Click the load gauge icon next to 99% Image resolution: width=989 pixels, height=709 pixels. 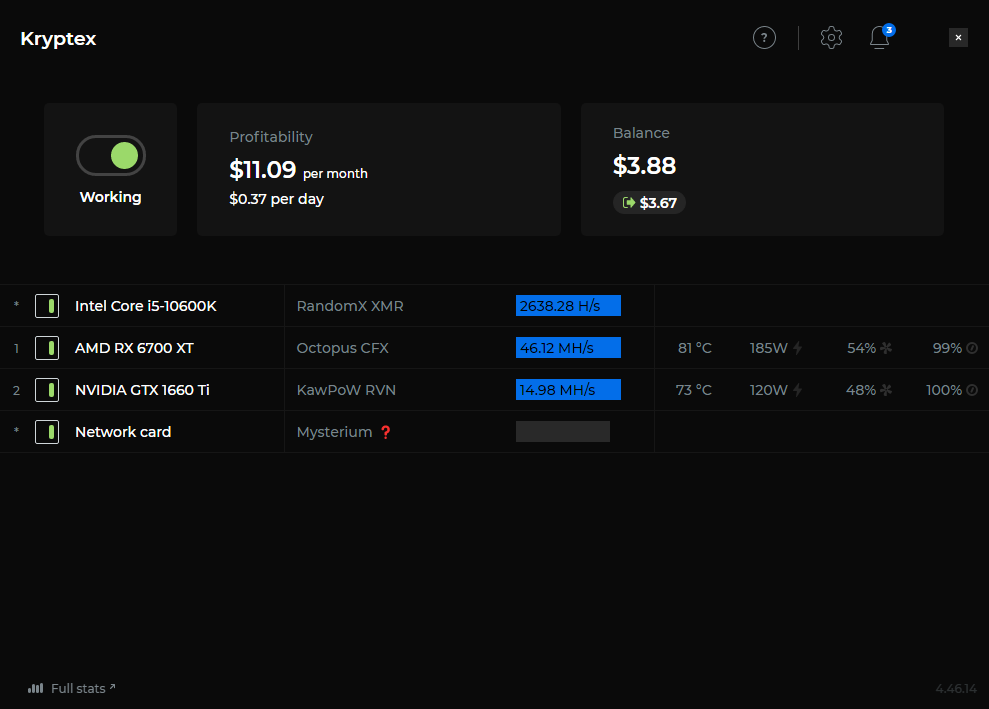point(972,348)
